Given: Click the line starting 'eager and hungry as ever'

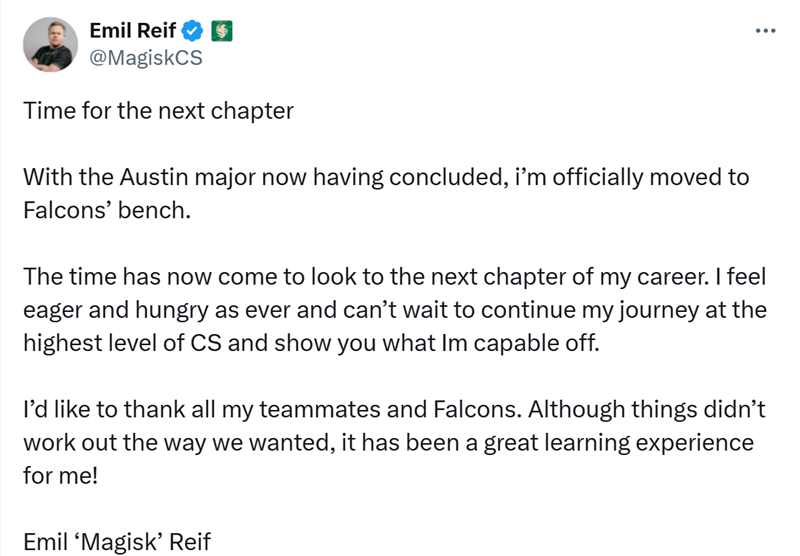Looking at the screenshot, I should 395,310.
